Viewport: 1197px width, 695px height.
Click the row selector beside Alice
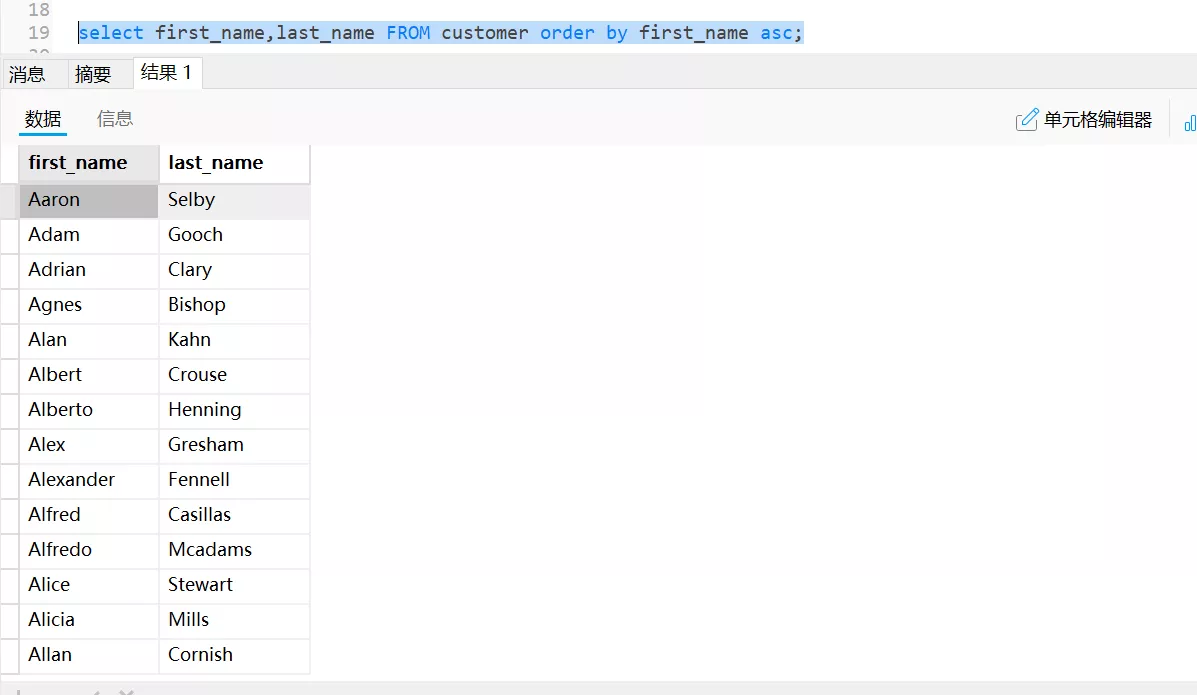(9, 585)
